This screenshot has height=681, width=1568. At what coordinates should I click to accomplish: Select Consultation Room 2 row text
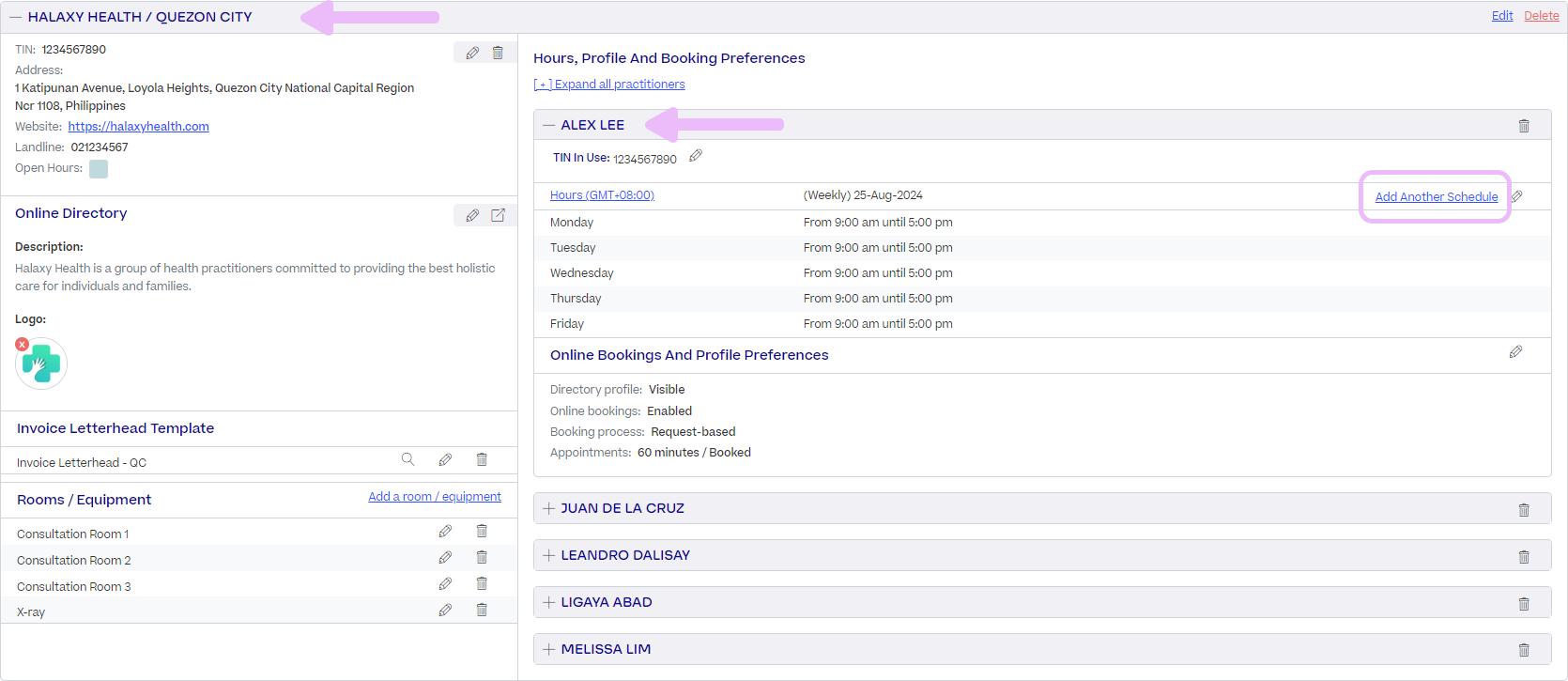point(74,561)
